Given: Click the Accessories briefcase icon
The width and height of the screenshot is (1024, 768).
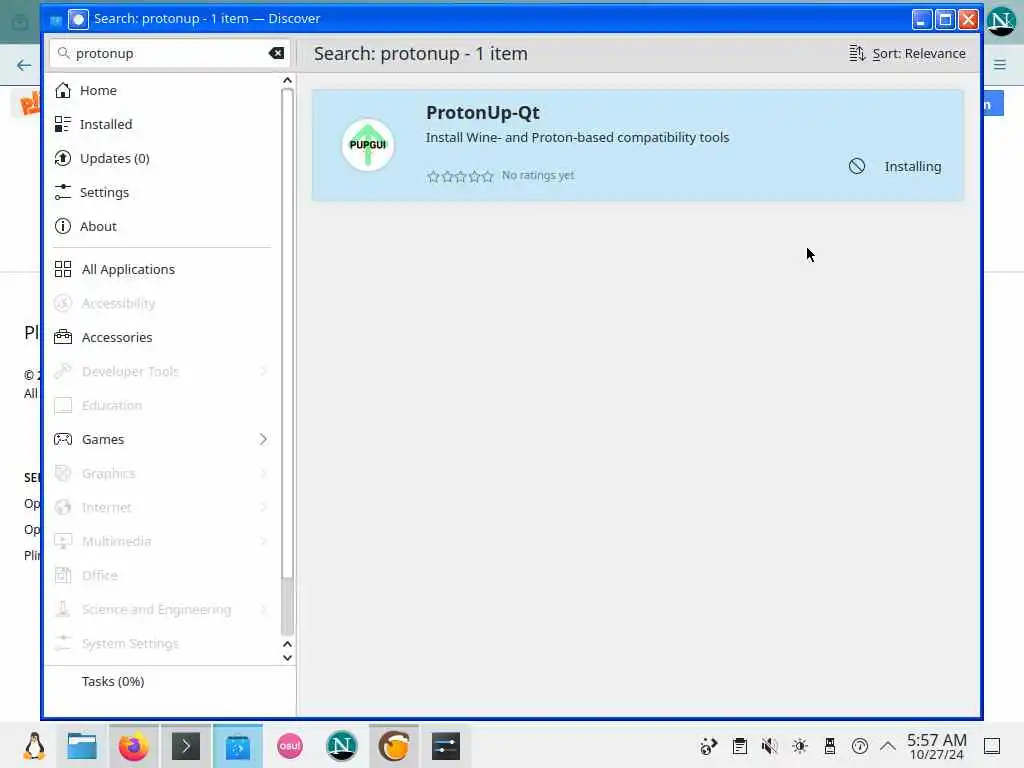Looking at the screenshot, I should click(63, 337).
